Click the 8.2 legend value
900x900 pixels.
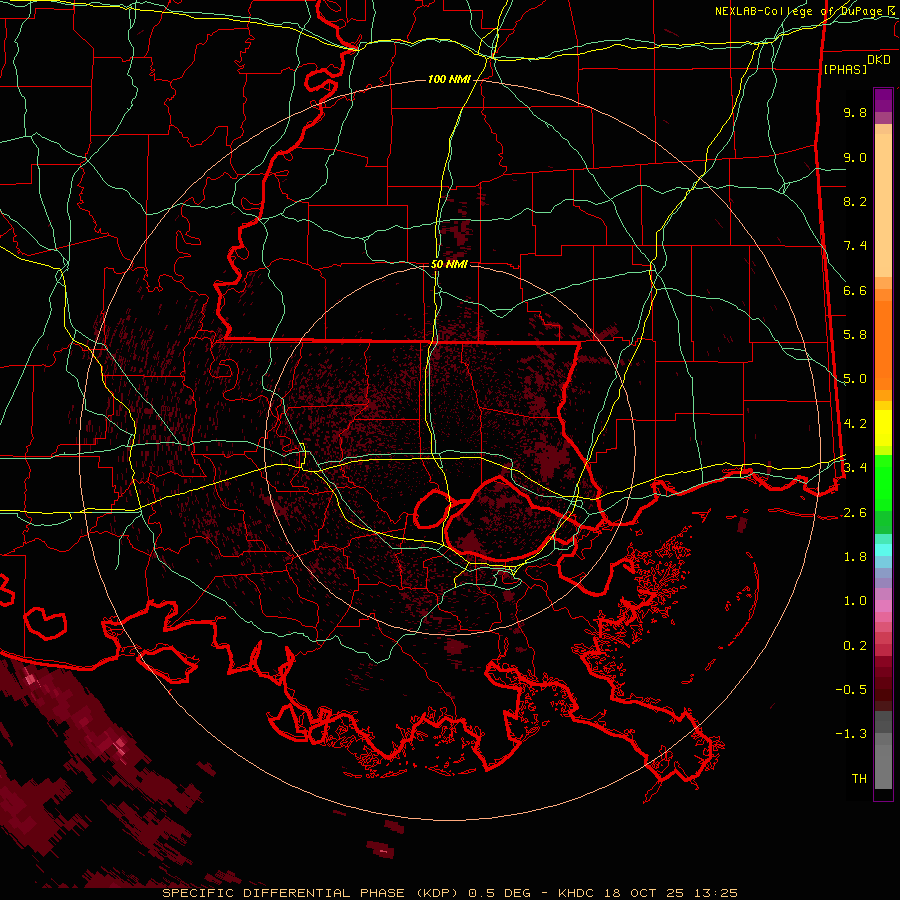click(x=855, y=201)
